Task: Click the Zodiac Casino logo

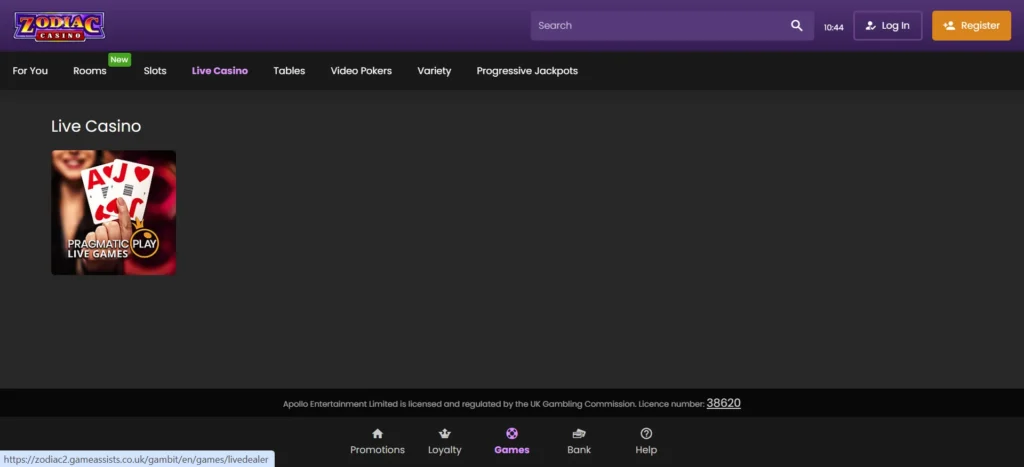Action: point(59,26)
